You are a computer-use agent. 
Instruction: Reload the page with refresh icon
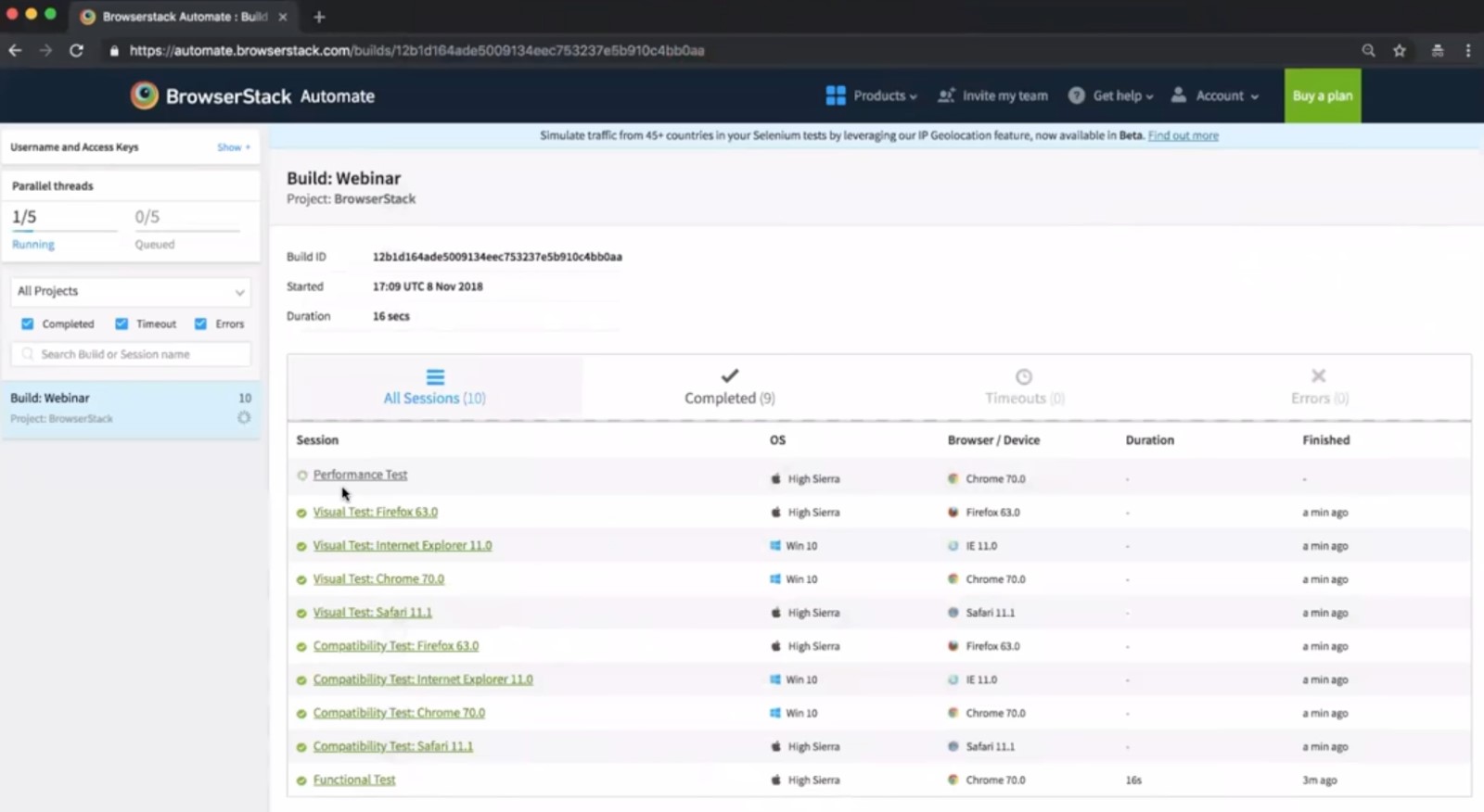(76, 50)
